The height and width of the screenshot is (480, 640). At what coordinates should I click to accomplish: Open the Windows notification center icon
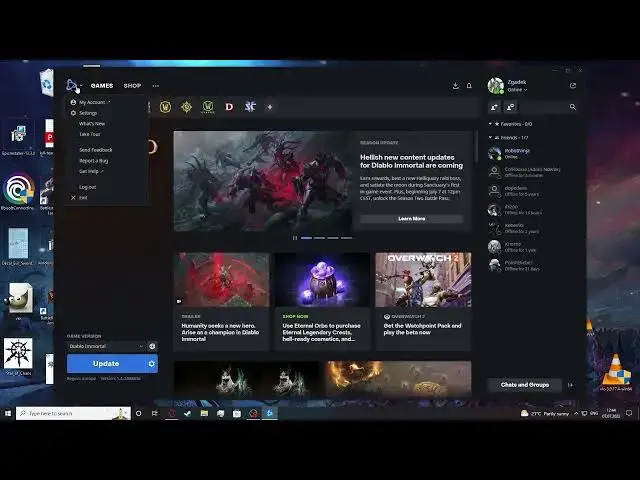[x=629, y=413]
